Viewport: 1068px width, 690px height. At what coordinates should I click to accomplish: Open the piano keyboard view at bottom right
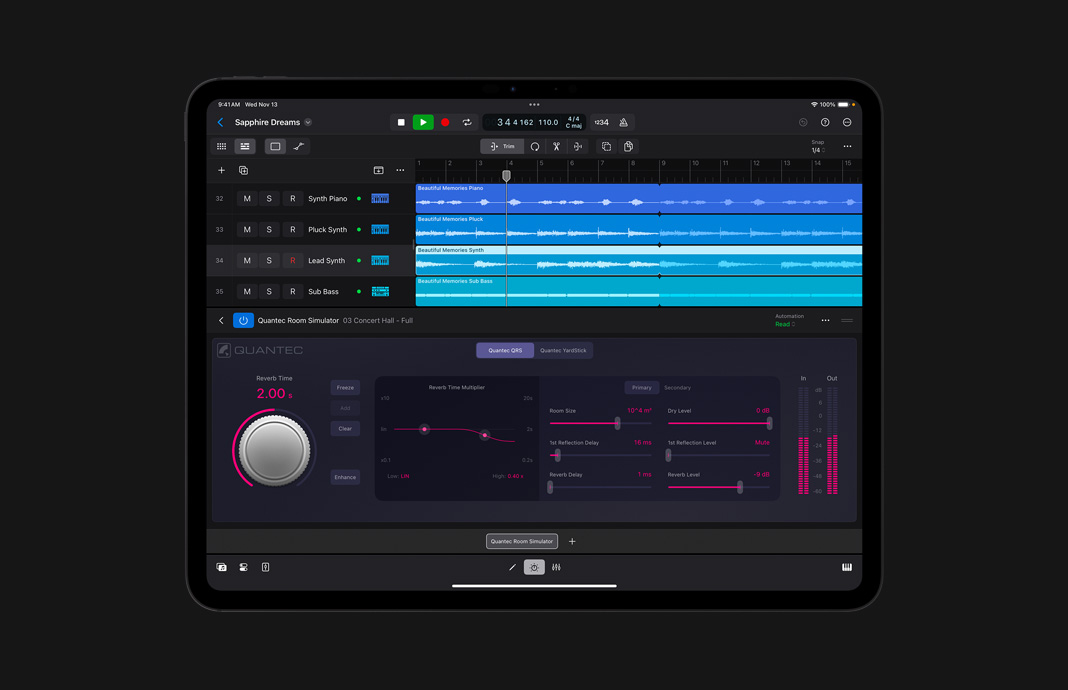point(847,567)
